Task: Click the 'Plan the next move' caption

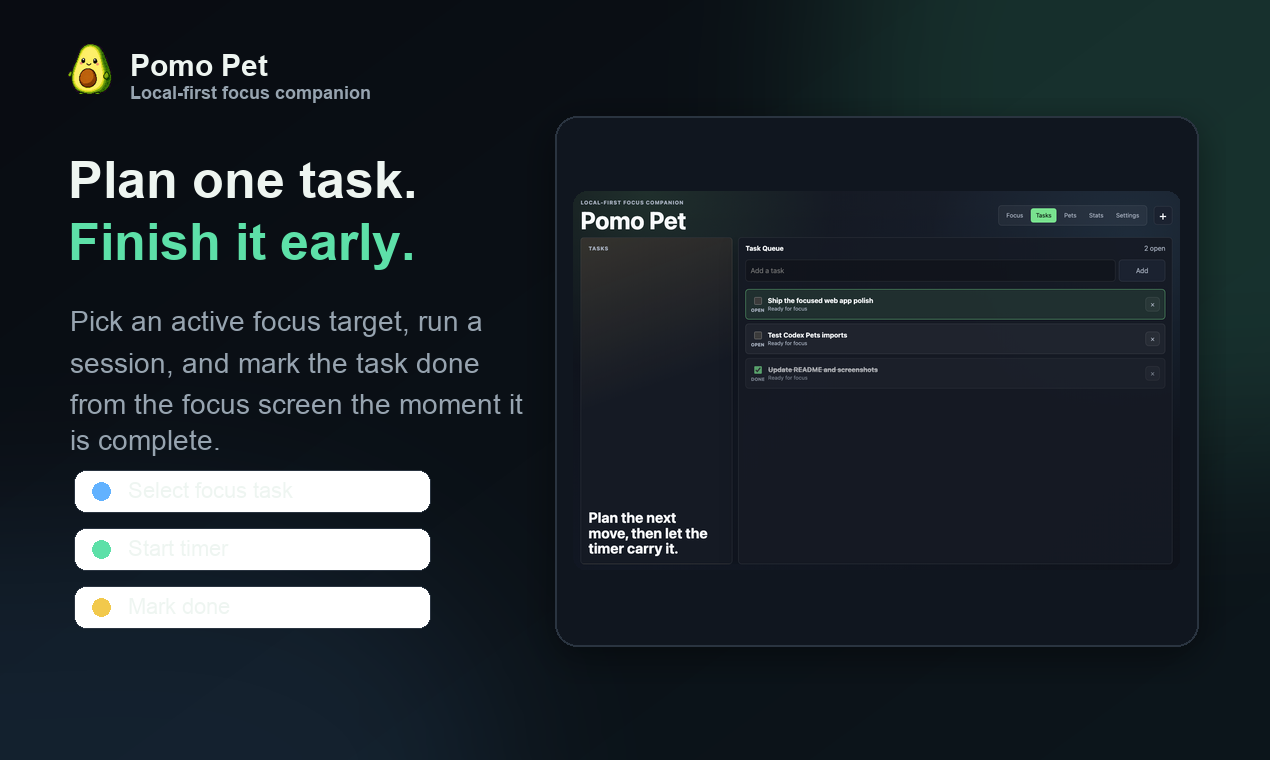Action: (x=648, y=533)
